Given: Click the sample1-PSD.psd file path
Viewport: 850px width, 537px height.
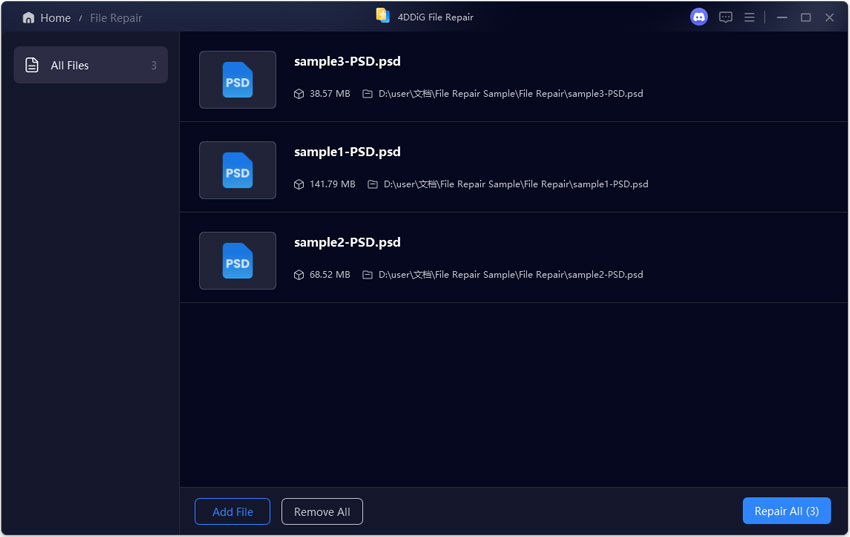Looking at the screenshot, I should tap(516, 184).
